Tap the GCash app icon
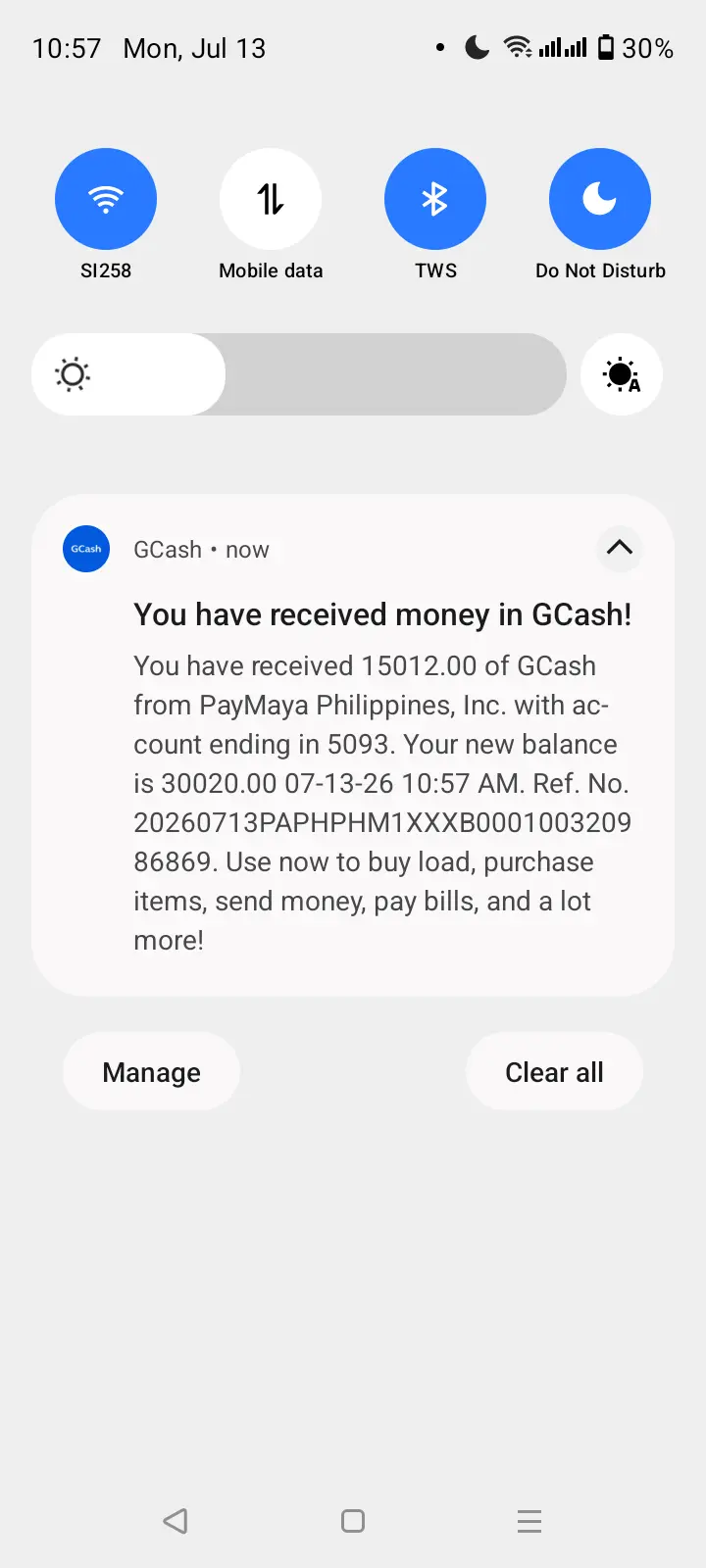Image resolution: width=706 pixels, height=1568 pixels. point(86,549)
